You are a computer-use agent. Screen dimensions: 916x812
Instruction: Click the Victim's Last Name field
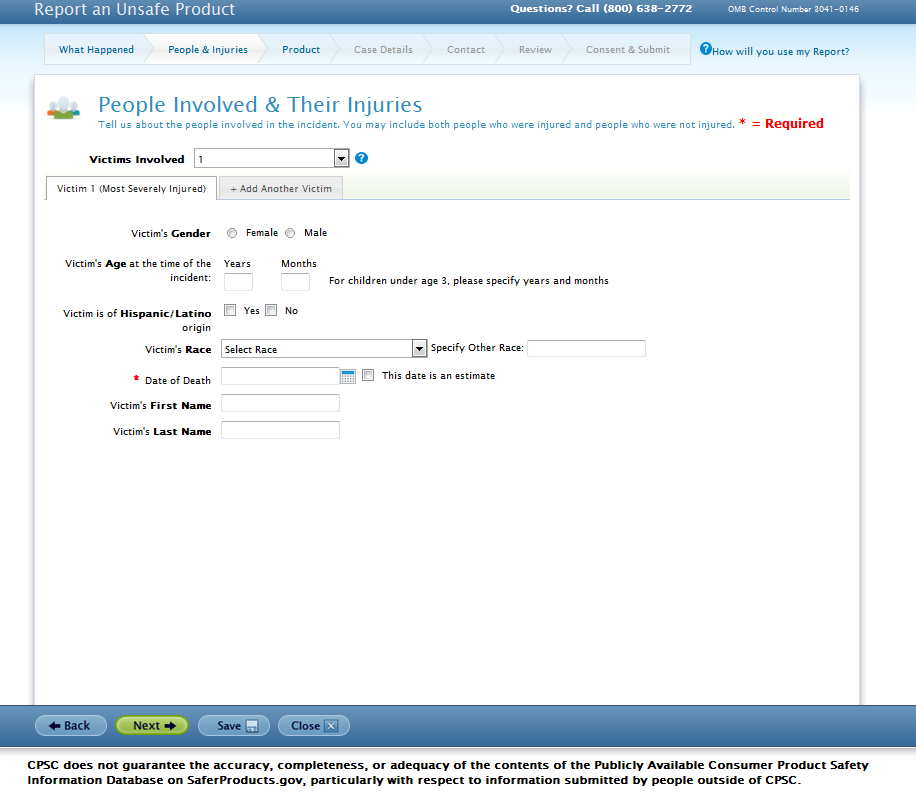280,430
